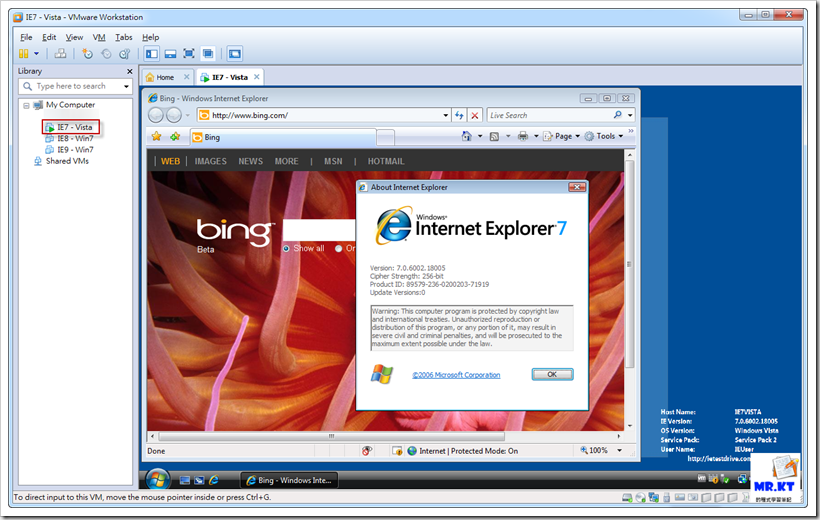Viewport: 820px width, 520px height.
Task: Open the snapshot manager wrench icon
Action: click(x=124, y=53)
